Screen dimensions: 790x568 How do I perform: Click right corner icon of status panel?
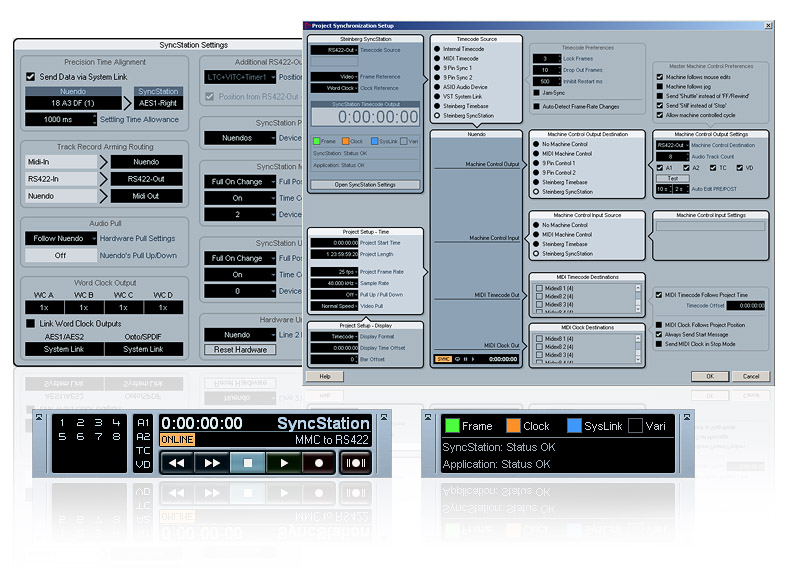(687, 417)
